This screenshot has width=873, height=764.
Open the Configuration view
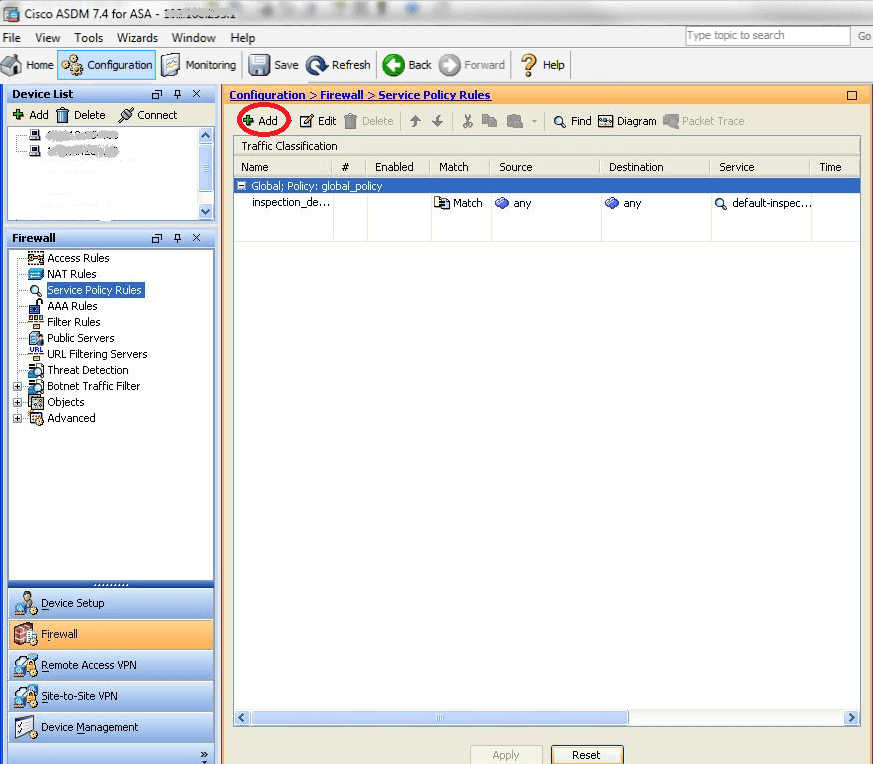click(106, 65)
